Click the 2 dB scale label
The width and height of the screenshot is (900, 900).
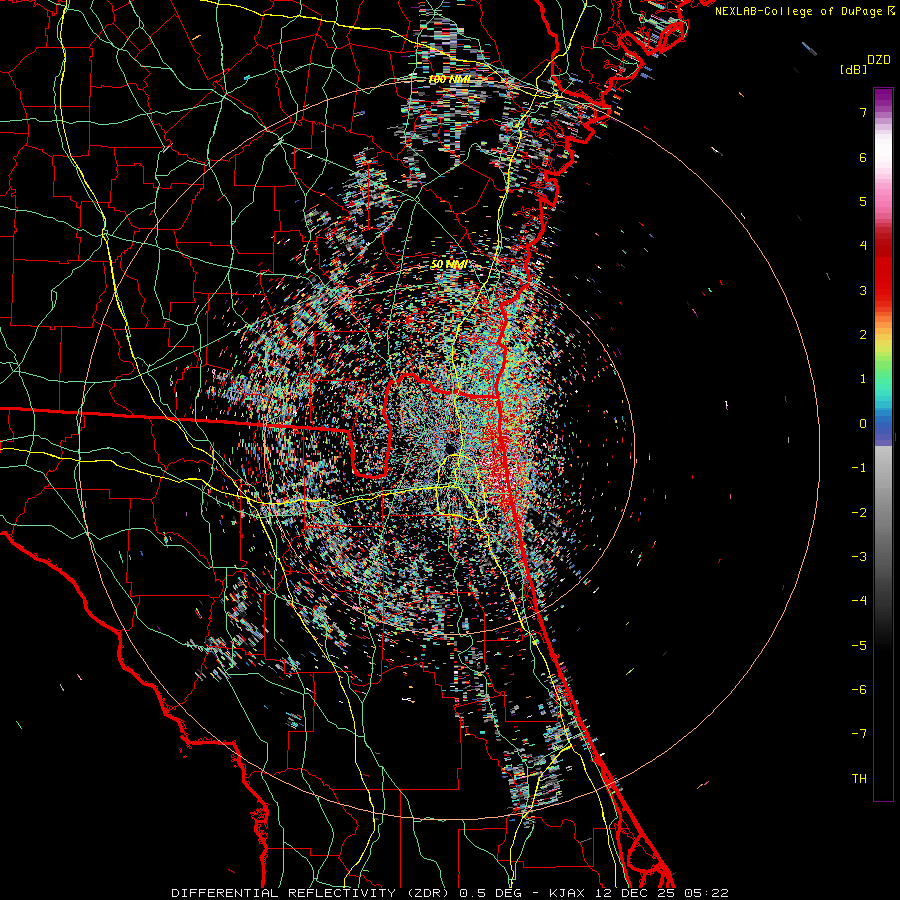[863, 335]
